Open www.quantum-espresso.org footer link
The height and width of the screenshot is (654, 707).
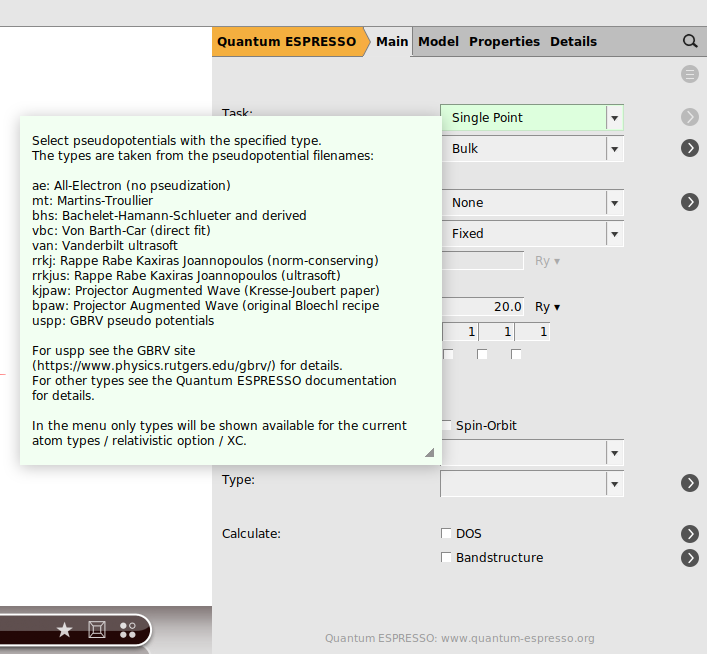click(x=518, y=638)
